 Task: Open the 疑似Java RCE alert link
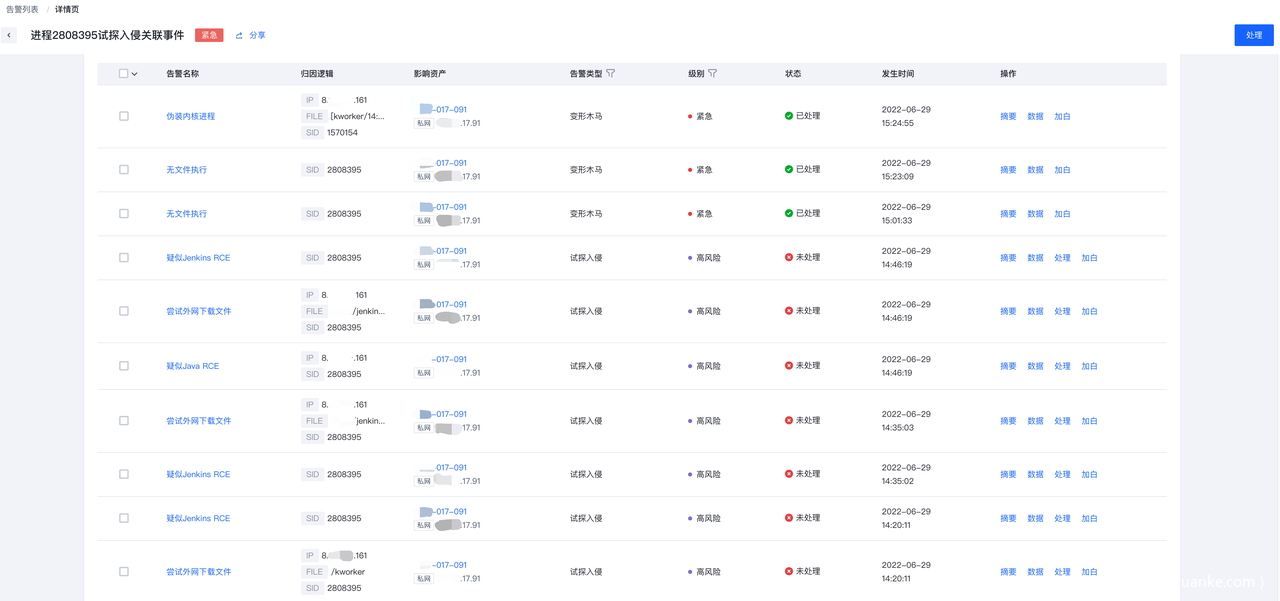click(192, 366)
